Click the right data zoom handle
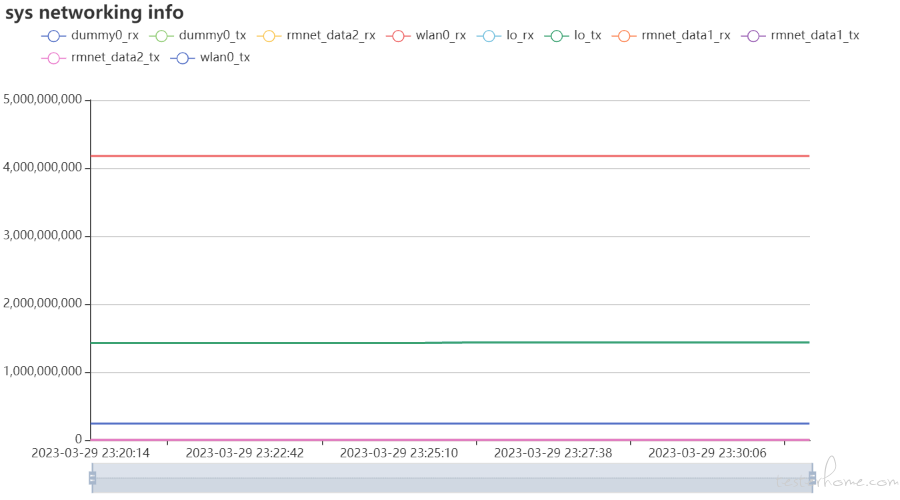The image size is (900, 500). [812, 478]
